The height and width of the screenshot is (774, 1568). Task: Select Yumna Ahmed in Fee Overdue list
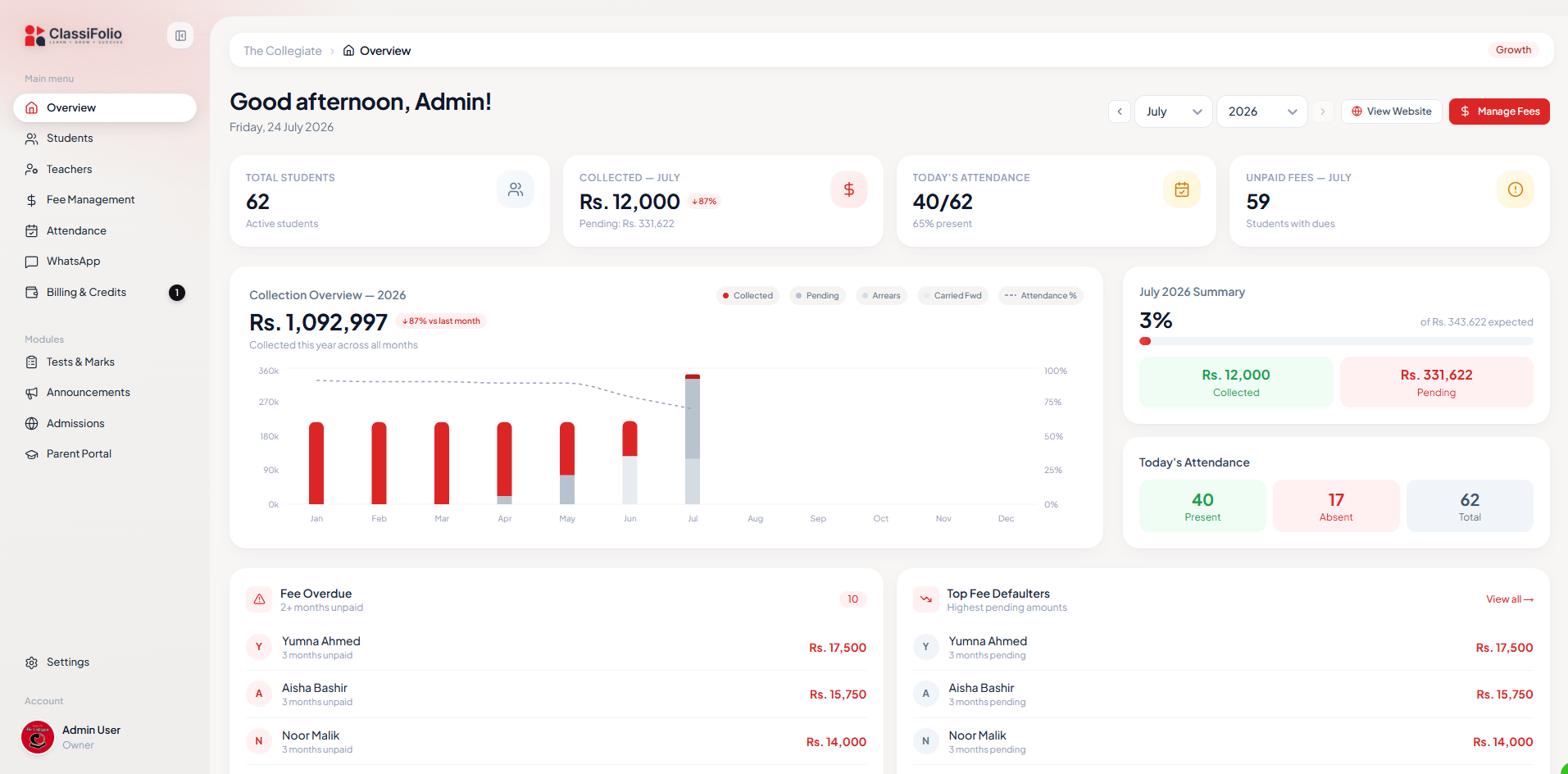pos(557,648)
